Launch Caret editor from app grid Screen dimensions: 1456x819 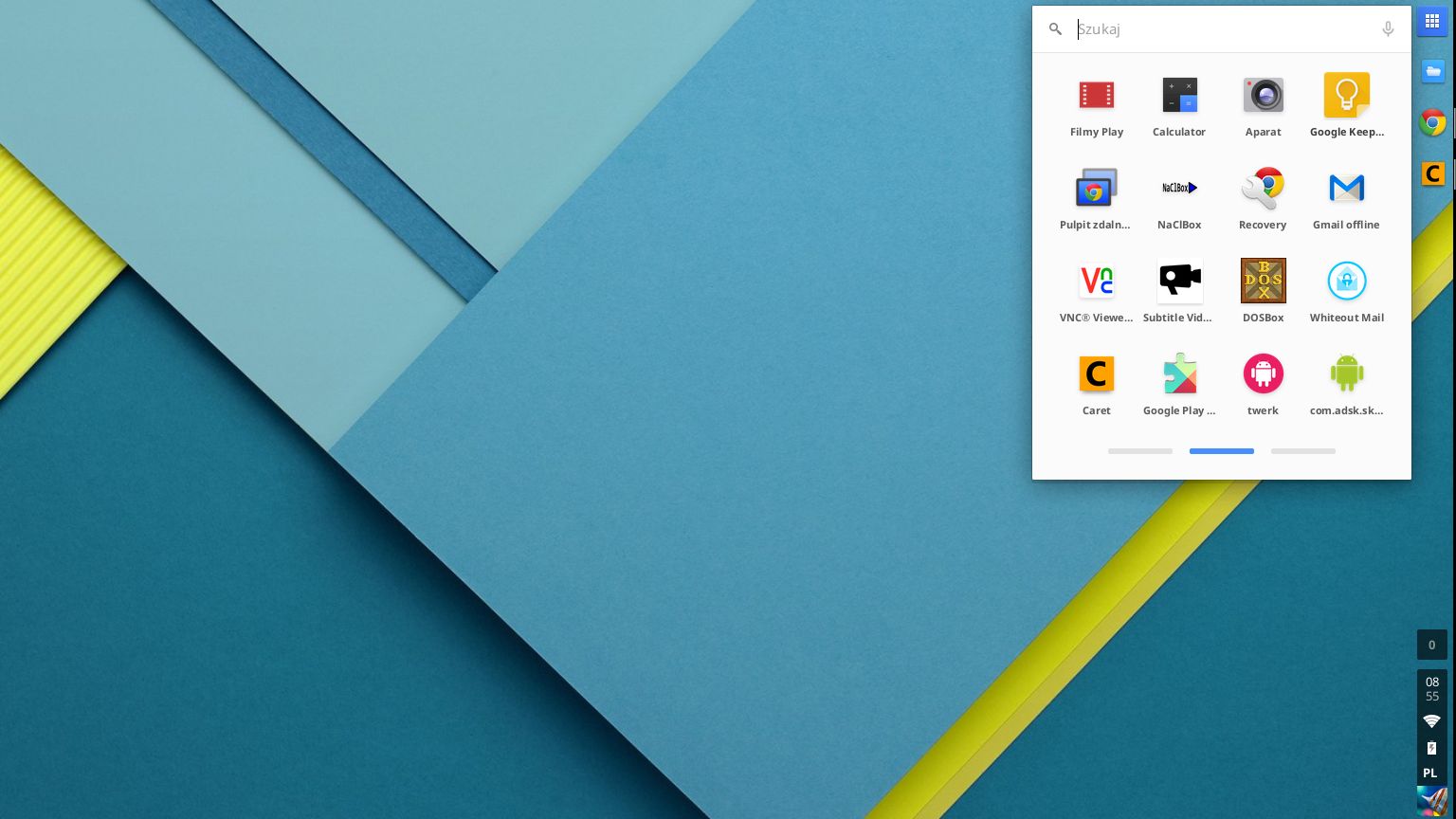click(1097, 374)
